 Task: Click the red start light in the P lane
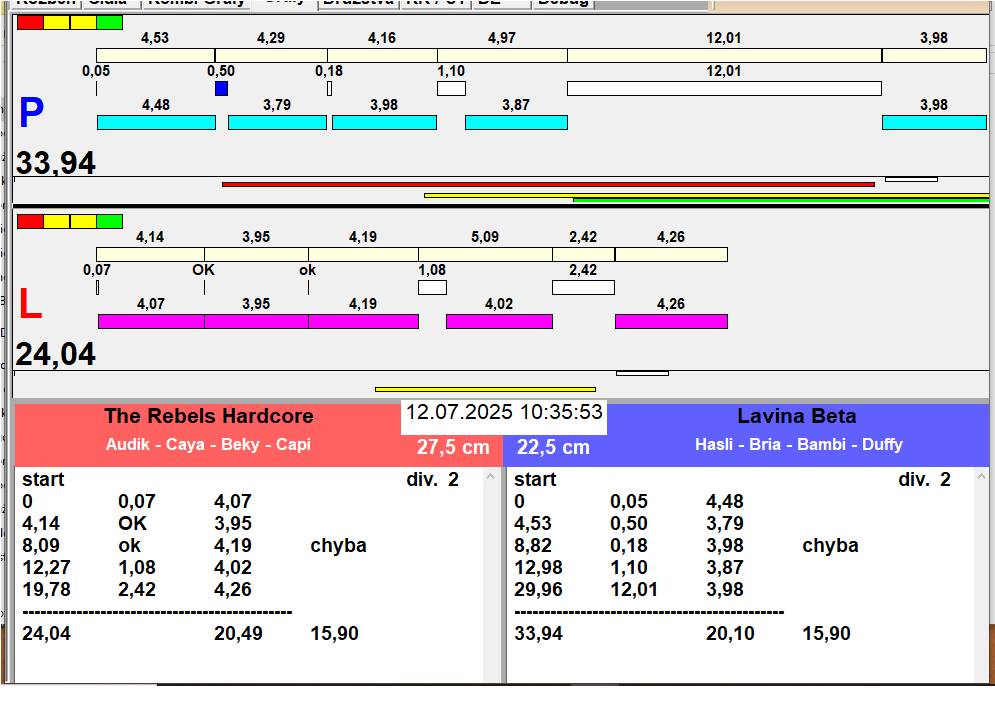pyautogui.click(x=30, y=22)
